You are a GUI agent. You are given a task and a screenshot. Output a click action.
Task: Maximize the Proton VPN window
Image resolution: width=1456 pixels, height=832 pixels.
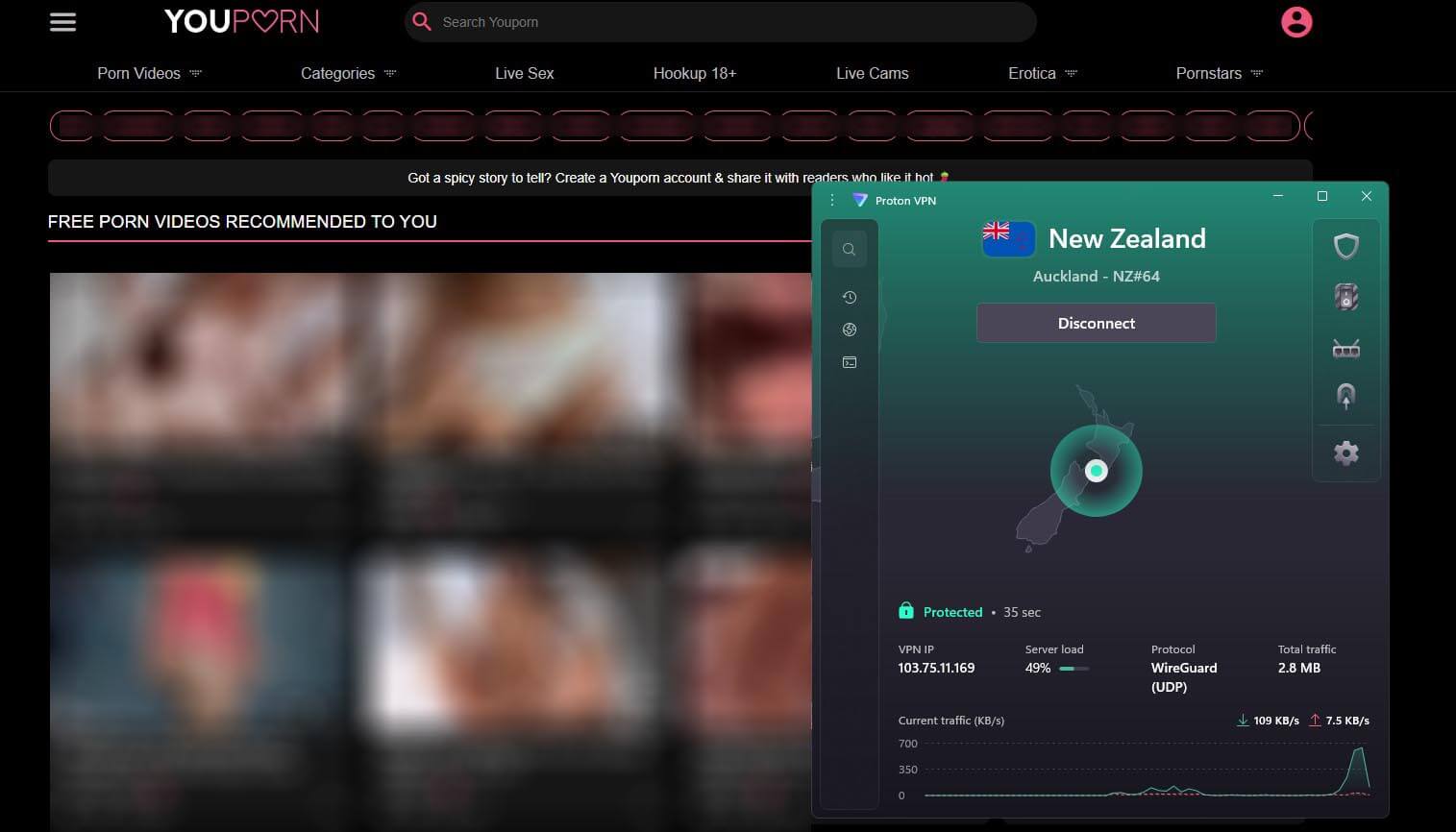point(1322,196)
